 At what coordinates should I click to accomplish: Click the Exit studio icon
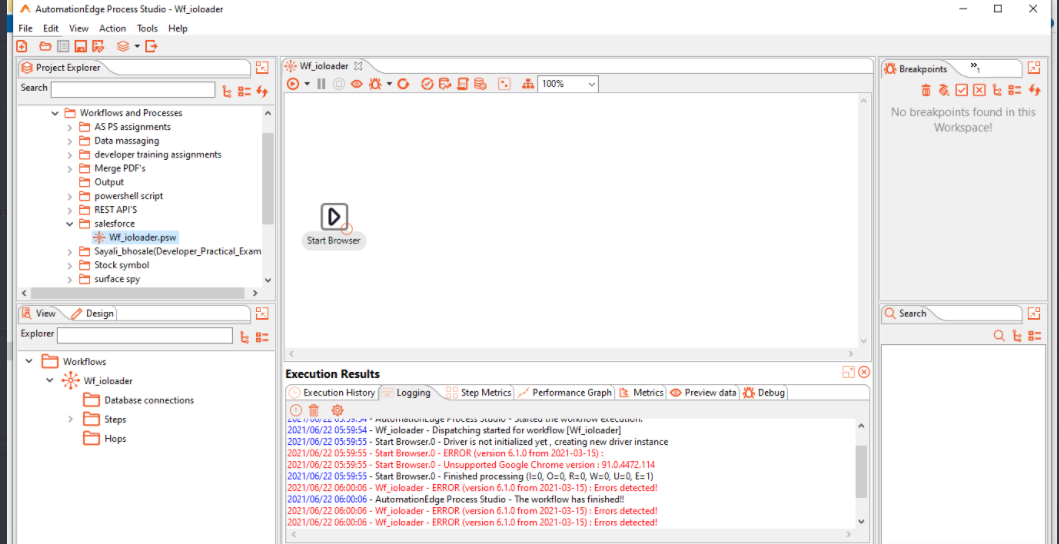pyautogui.click(x=151, y=46)
